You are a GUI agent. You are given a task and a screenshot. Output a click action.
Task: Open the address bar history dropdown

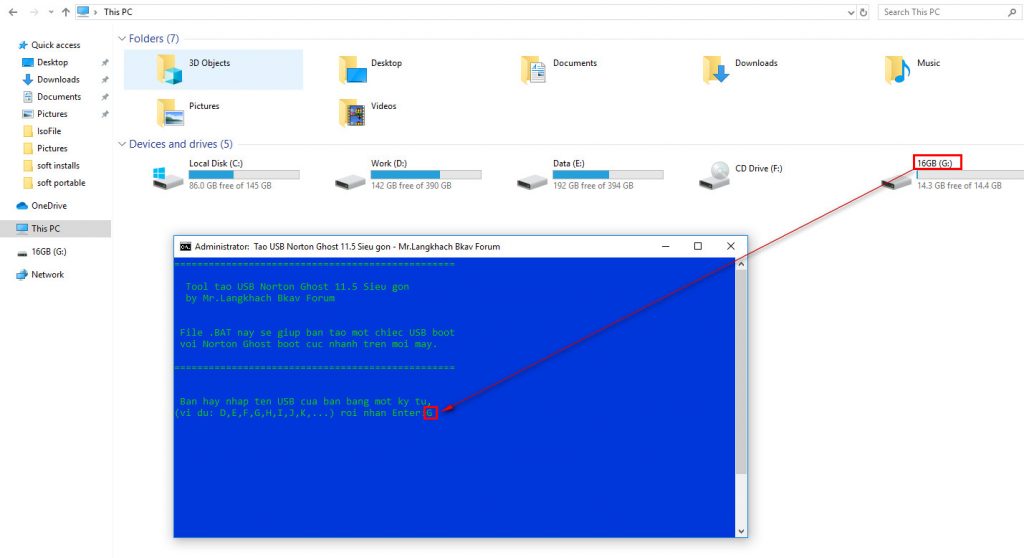[x=851, y=12]
